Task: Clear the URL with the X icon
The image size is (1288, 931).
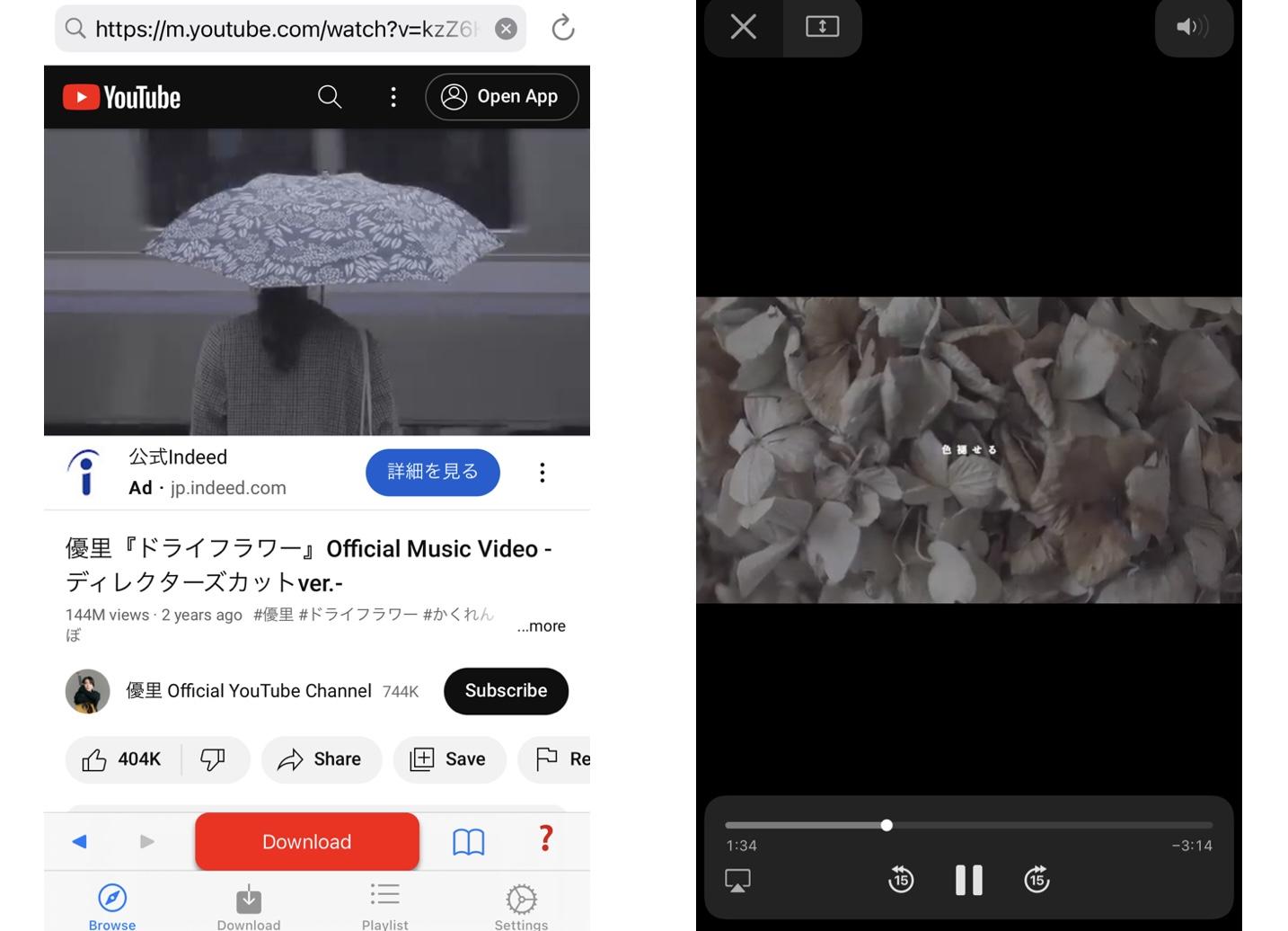Action: 507,29
